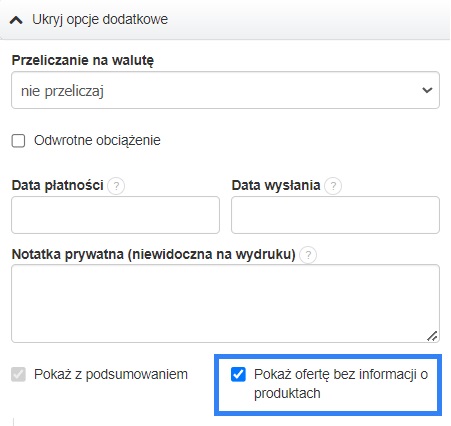
Task: Click the 'Pokaż z podsumowaniem' label text
Action: [x=111, y=374]
